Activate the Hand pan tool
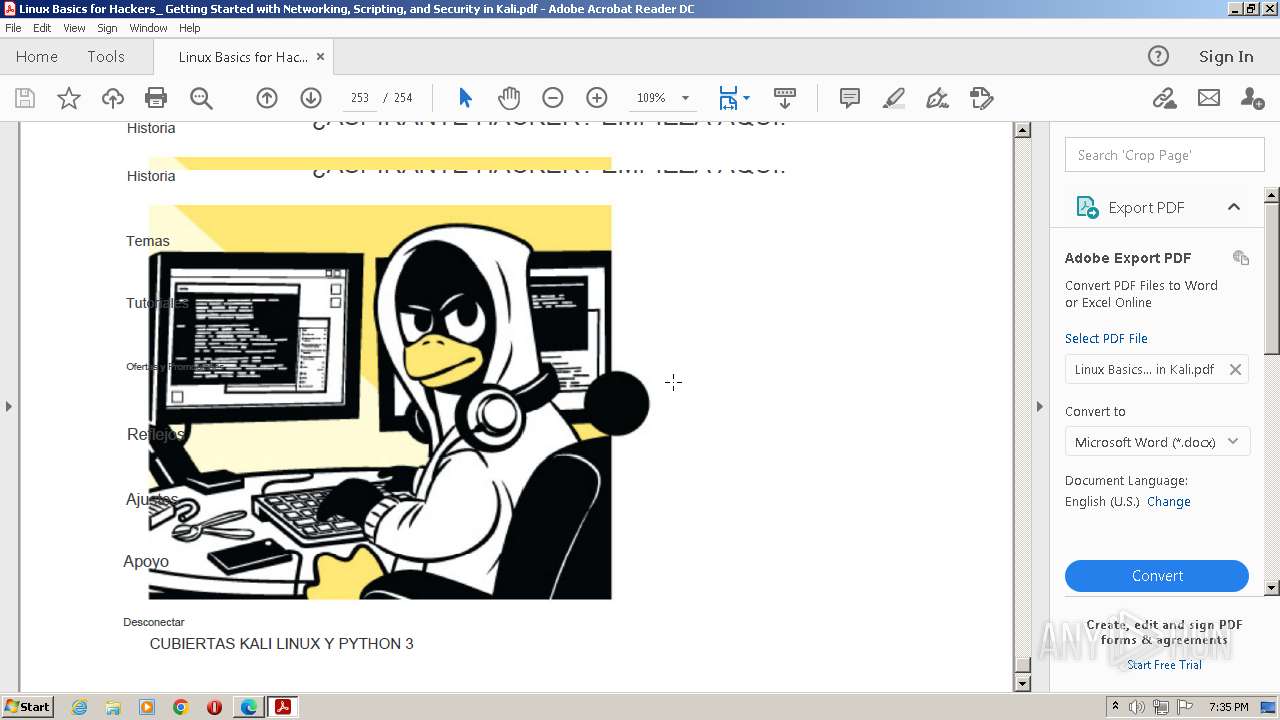This screenshot has height=720, width=1280. coord(509,98)
